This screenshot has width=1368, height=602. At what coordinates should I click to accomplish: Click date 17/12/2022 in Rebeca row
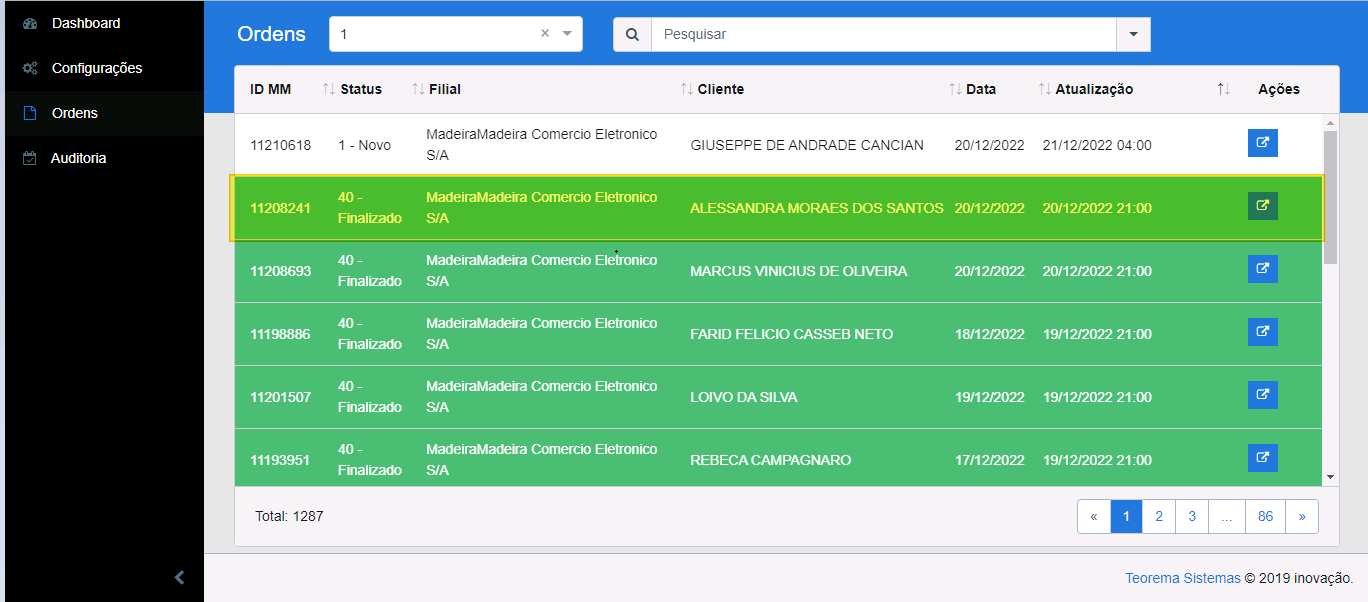(990, 460)
